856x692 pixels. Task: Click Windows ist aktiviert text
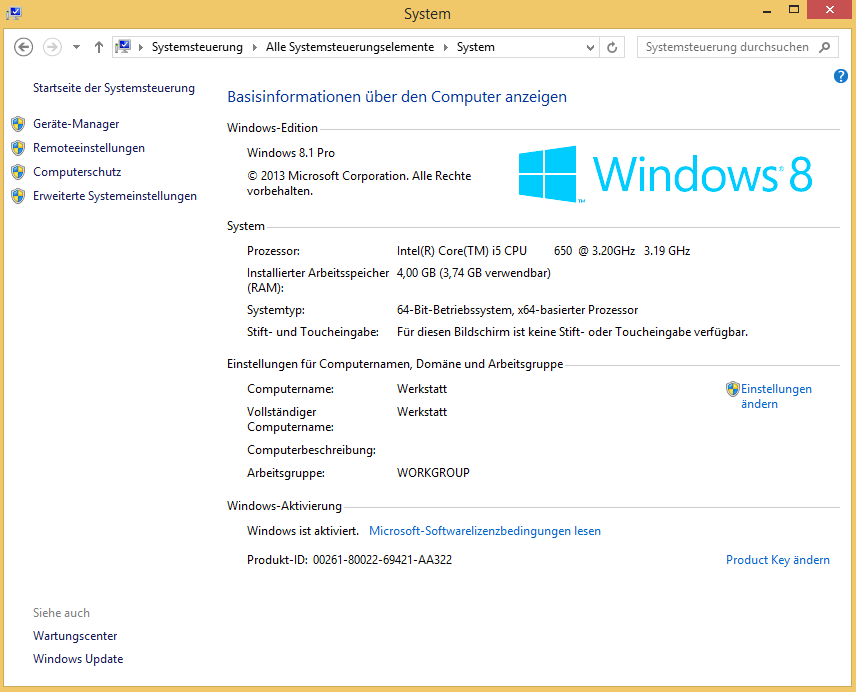tap(302, 531)
